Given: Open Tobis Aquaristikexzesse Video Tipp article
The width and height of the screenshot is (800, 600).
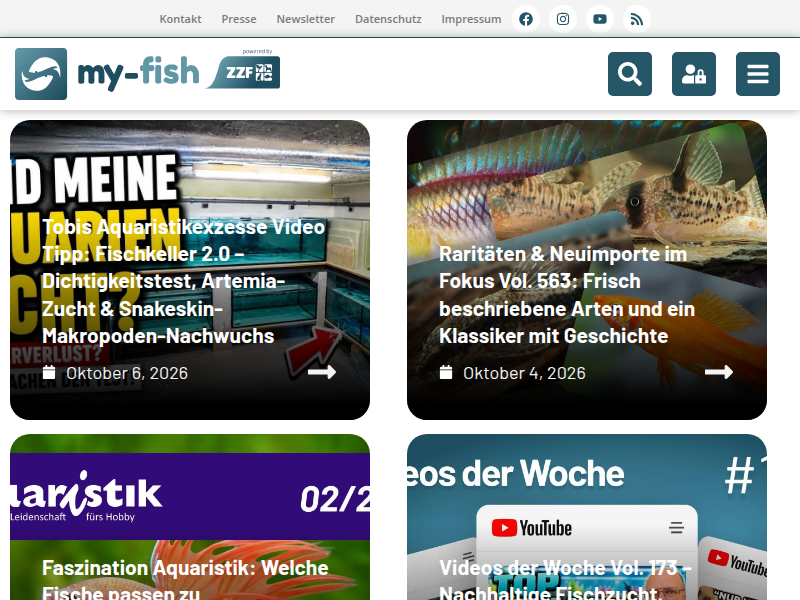Looking at the screenshot, I should (x=183, y=282).
